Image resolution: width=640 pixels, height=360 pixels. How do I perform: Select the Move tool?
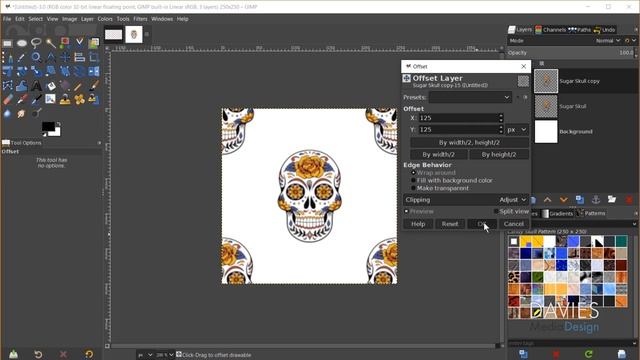[x=65, y=58]
